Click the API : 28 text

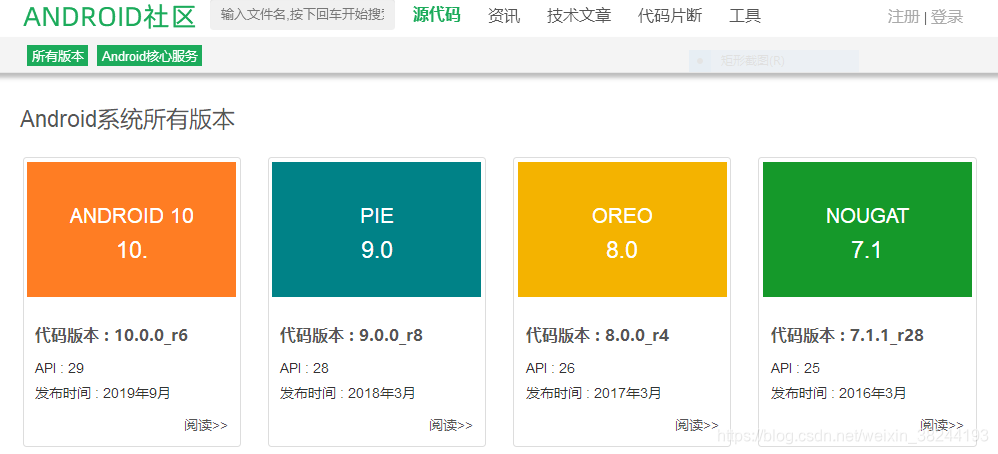pyautogui.click(x=304, y=368)
